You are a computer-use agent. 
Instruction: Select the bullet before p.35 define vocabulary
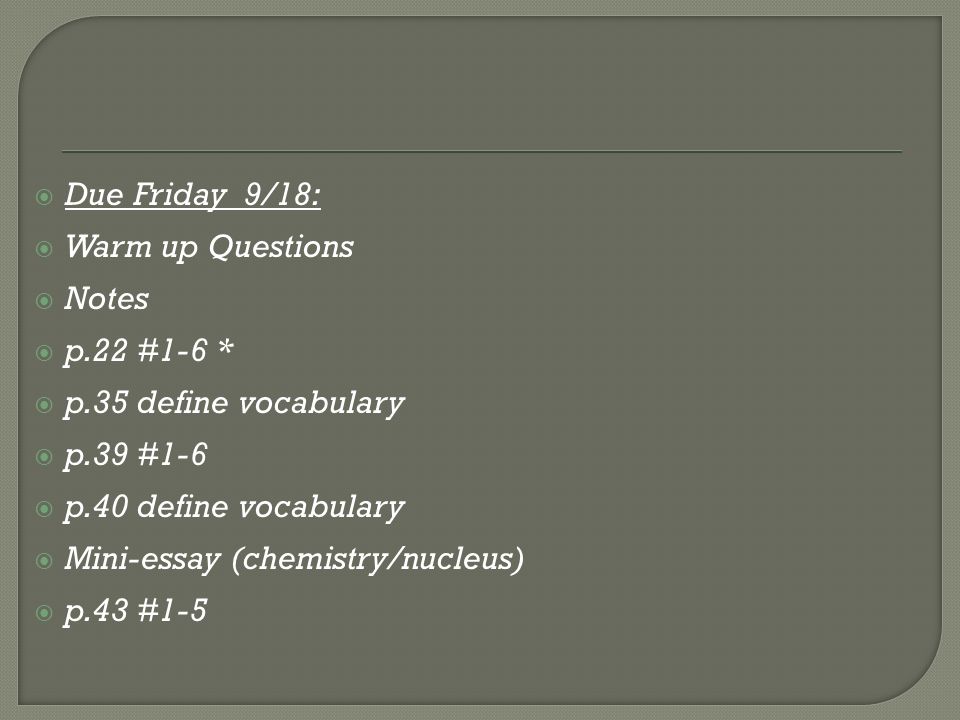coord(44,405)
